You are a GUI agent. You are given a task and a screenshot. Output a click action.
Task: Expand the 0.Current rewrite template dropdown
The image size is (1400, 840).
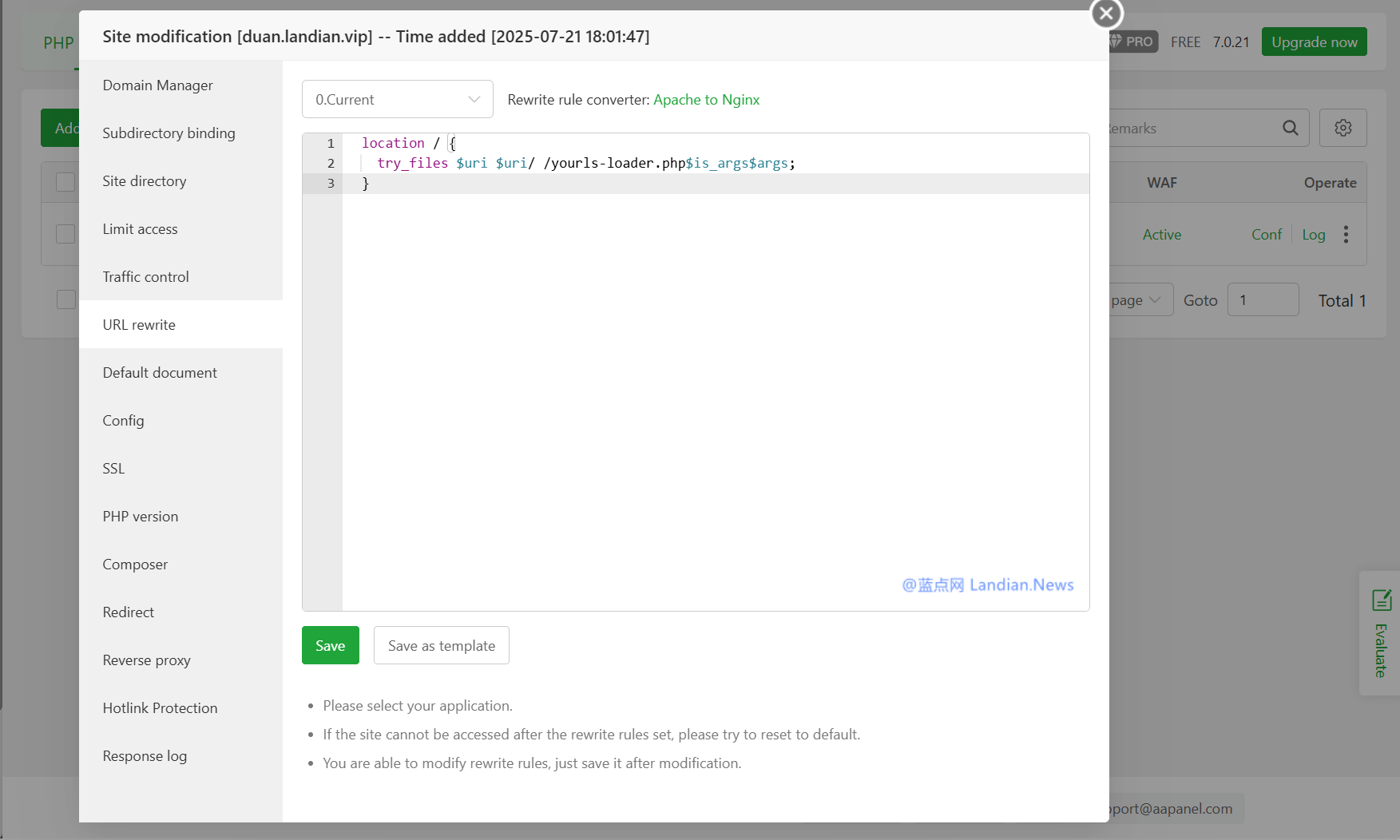(x=397, y=100)
